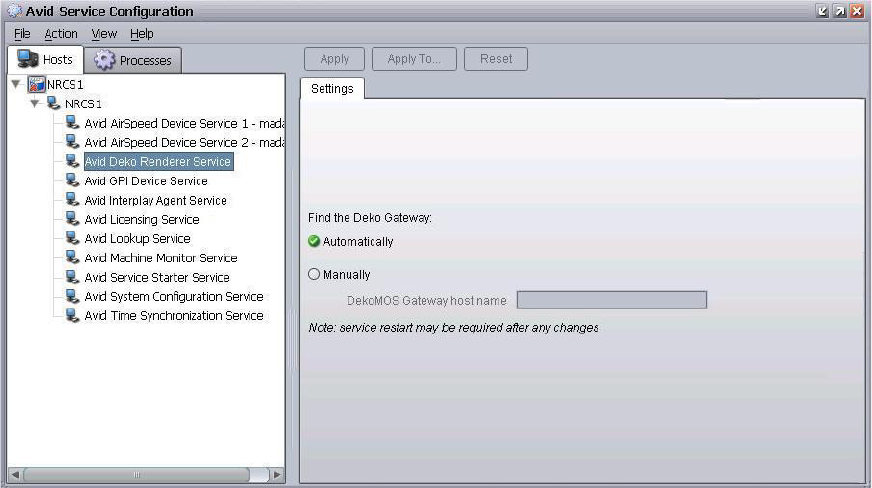This screenshot has height=488, width=872.
Task: Click icon beside Avid Service Starter Service
Action: pyautogui.click(x=72, y=277)
